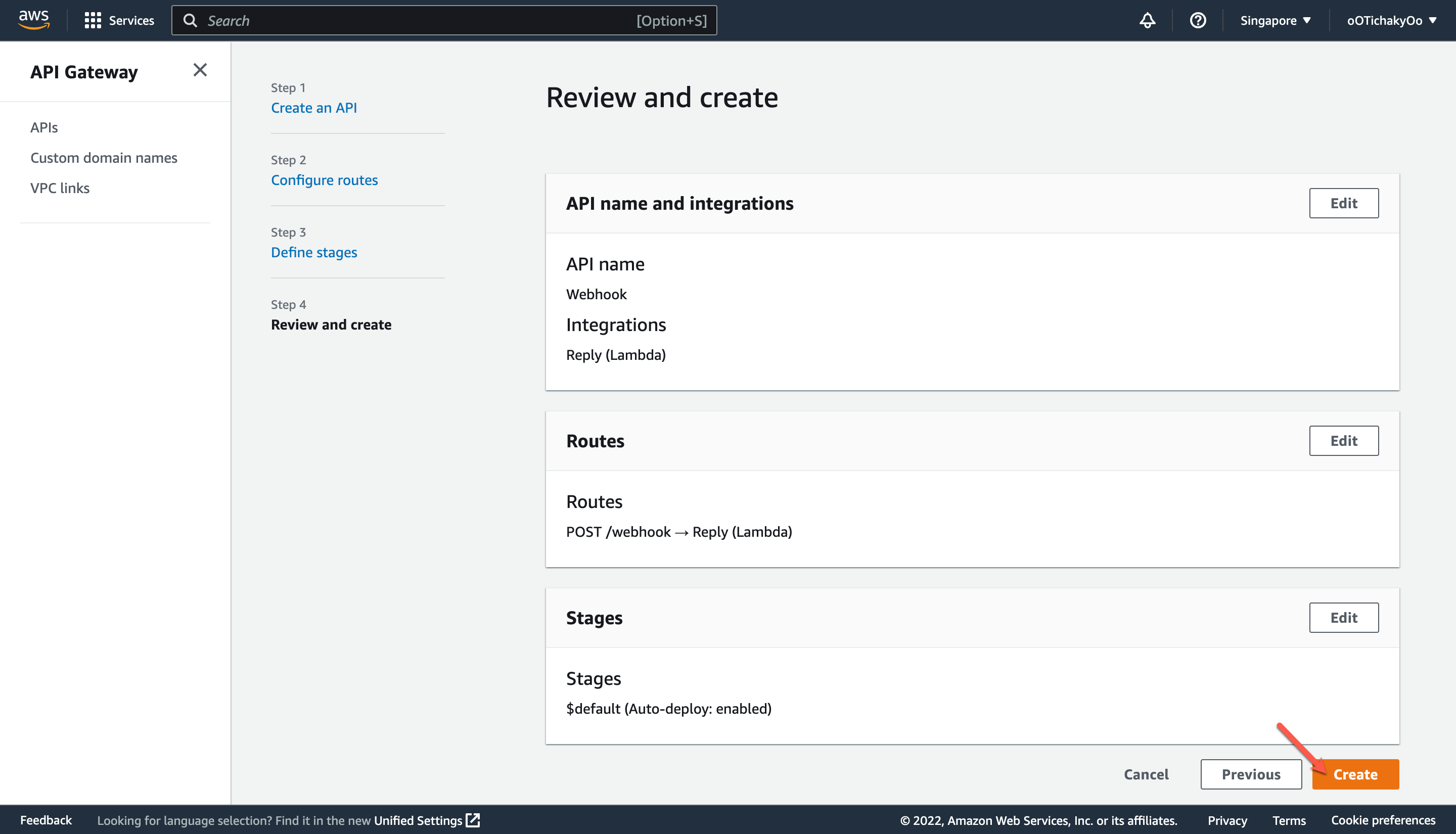Click the orange Create button
Image resolution: width=1456 pixels, height=834 pixels.
tap(1355, 774)
